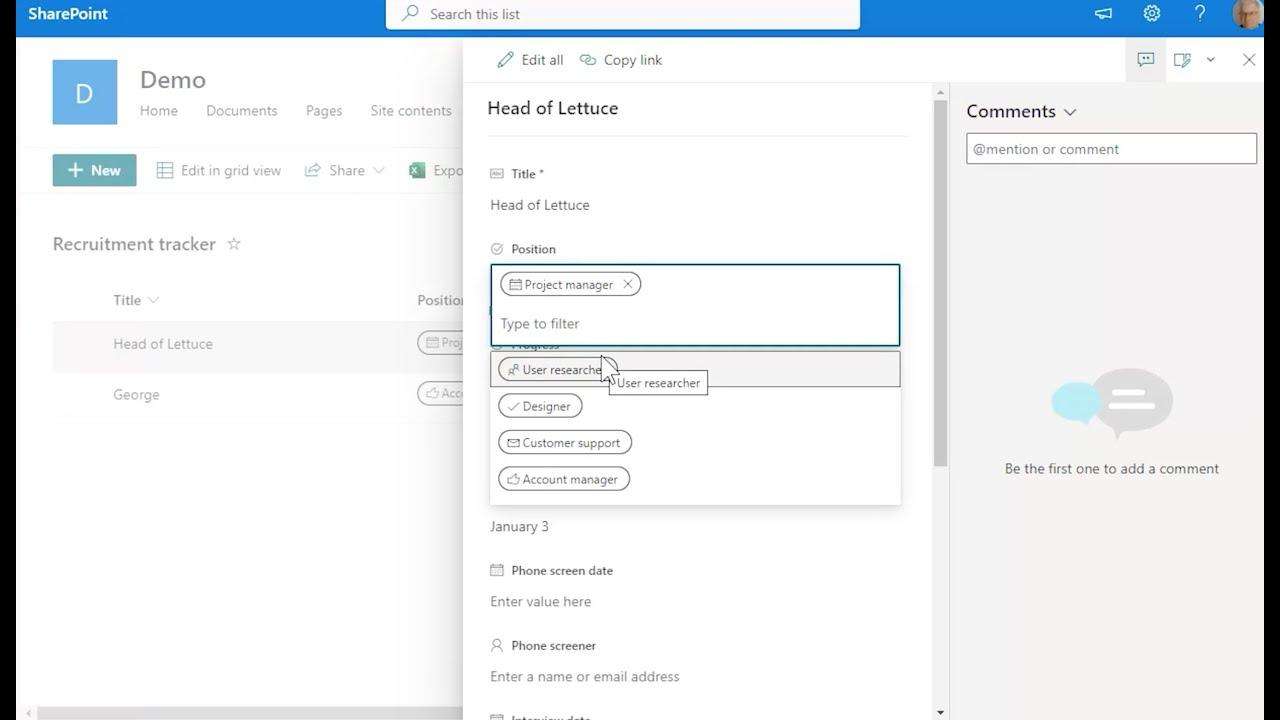Collapse the Comments header chevron

tap(1070, 112)
